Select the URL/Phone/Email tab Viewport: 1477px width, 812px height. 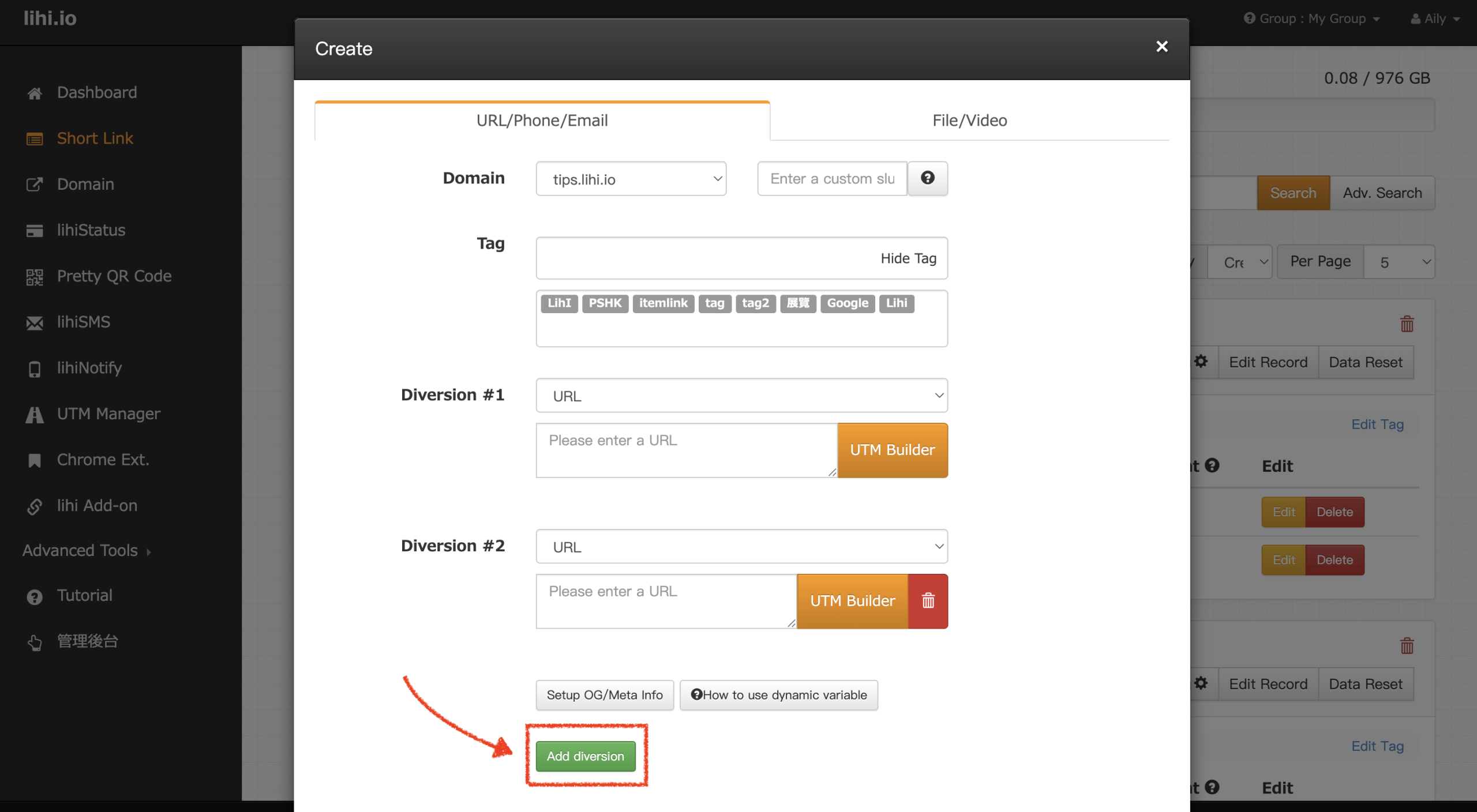click(542, 121)
